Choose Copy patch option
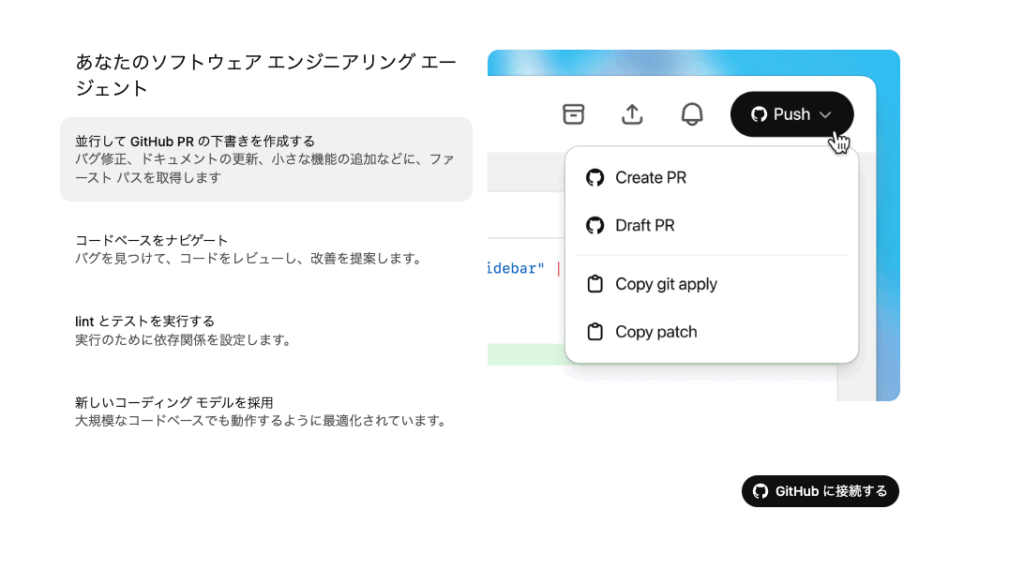Viewport: 1024px width, 569px height. 711,332
